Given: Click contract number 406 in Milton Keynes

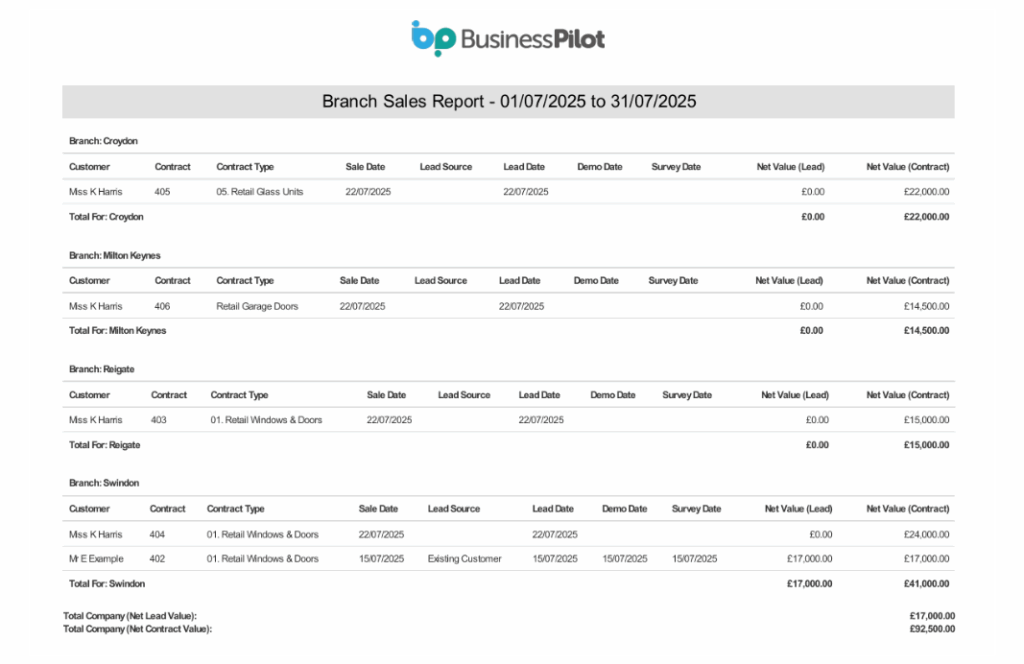Looking at the screenshot, I should coord(162,306).
